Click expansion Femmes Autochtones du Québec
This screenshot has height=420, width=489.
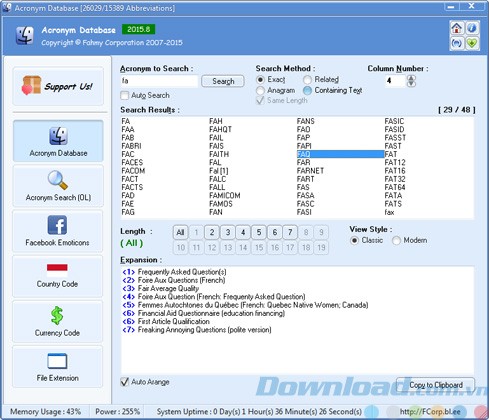[253, 305]
